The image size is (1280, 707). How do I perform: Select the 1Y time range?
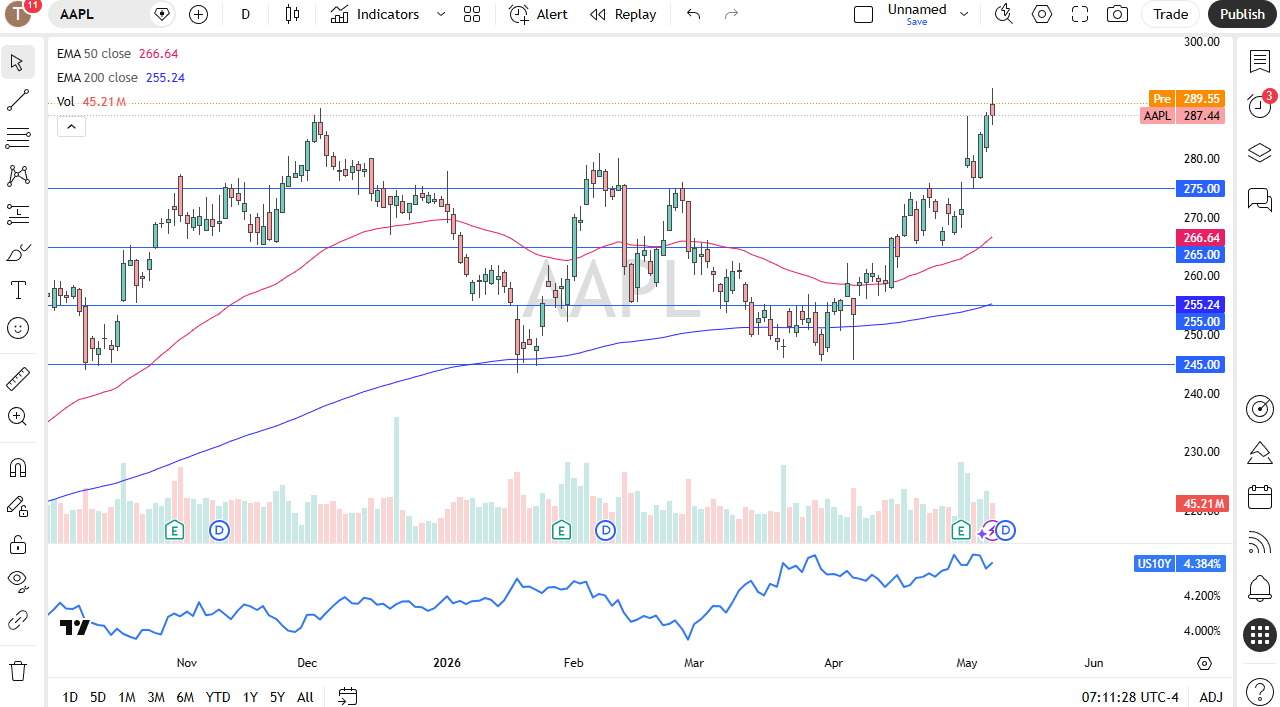(250, 697)
